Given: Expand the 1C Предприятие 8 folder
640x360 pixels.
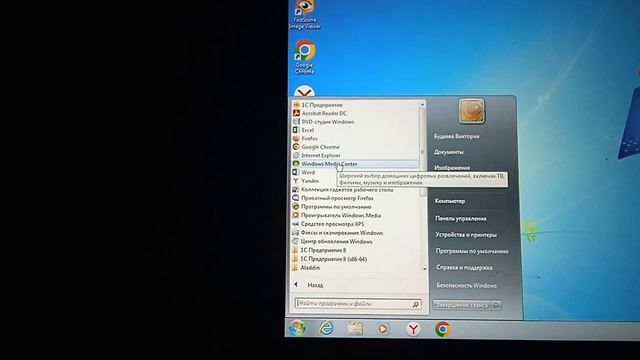Looking at the screenshot, I should 319,250.
